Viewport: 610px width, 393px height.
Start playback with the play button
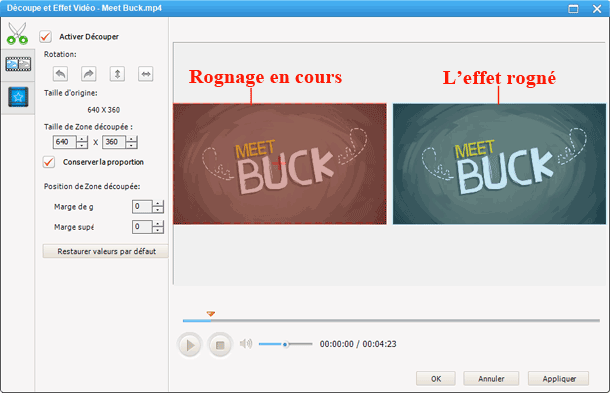189,345
